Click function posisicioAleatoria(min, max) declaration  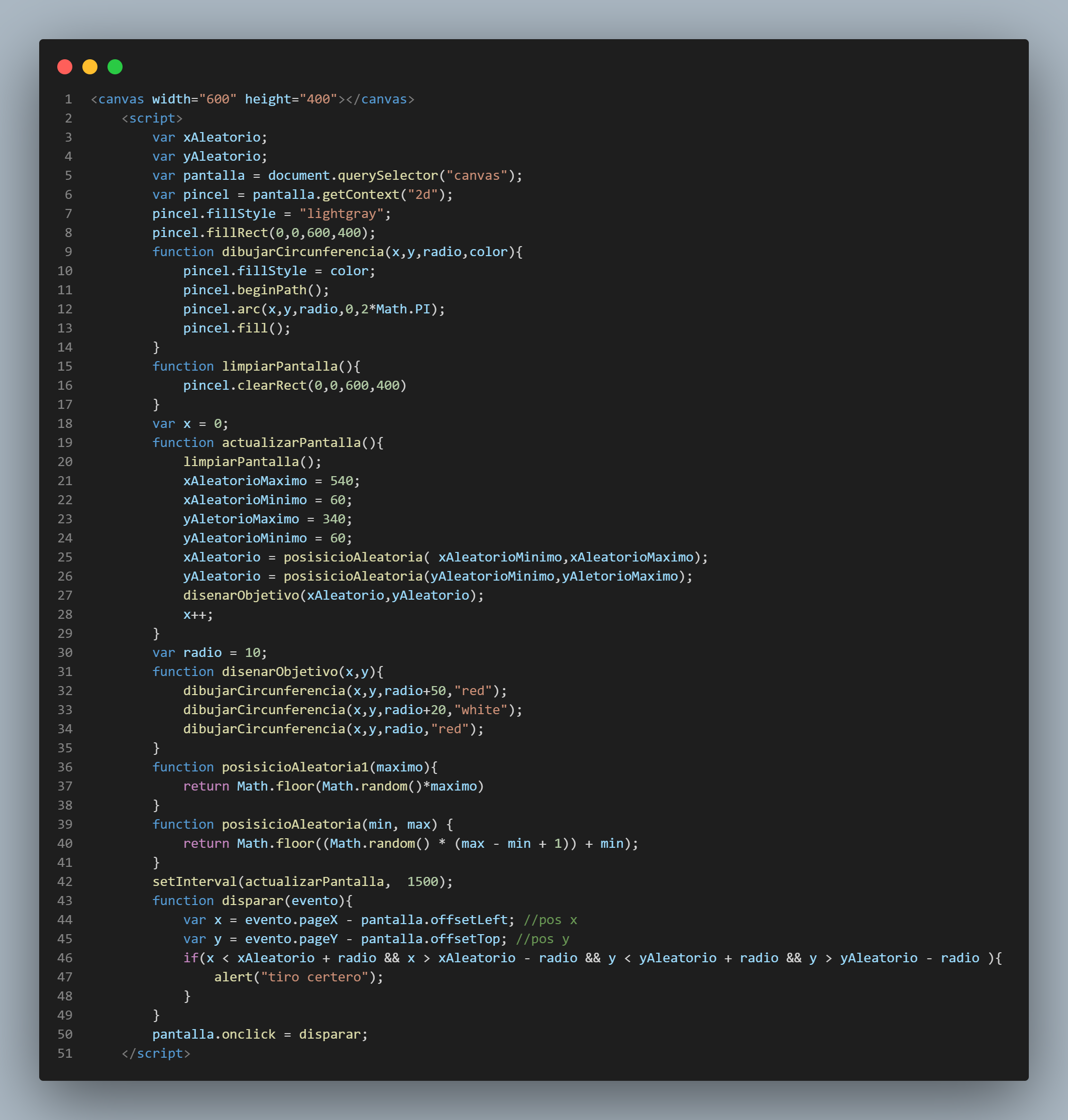coord(302,825)
